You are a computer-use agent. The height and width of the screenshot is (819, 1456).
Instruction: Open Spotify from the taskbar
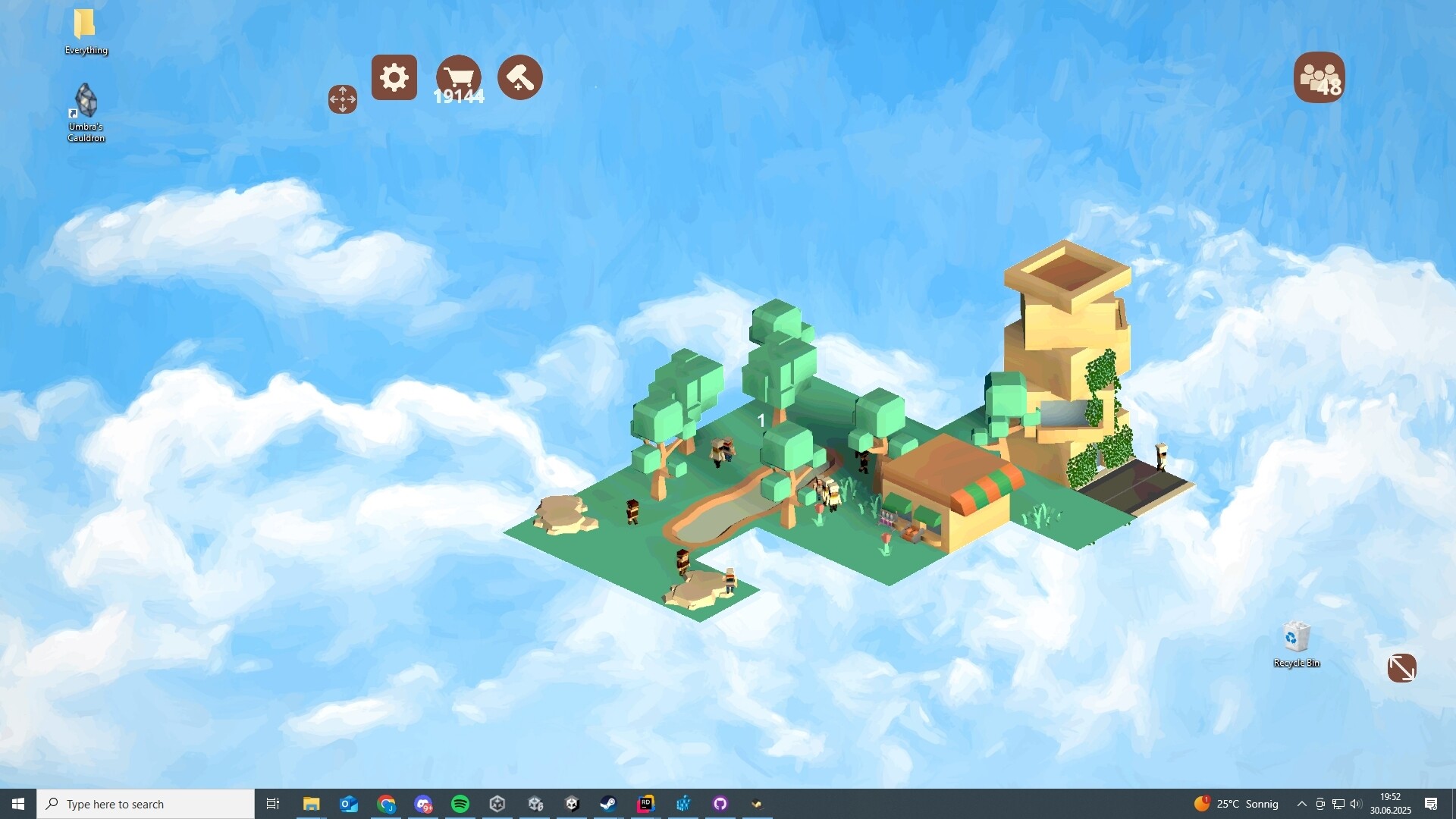click(x=460, y=804)
